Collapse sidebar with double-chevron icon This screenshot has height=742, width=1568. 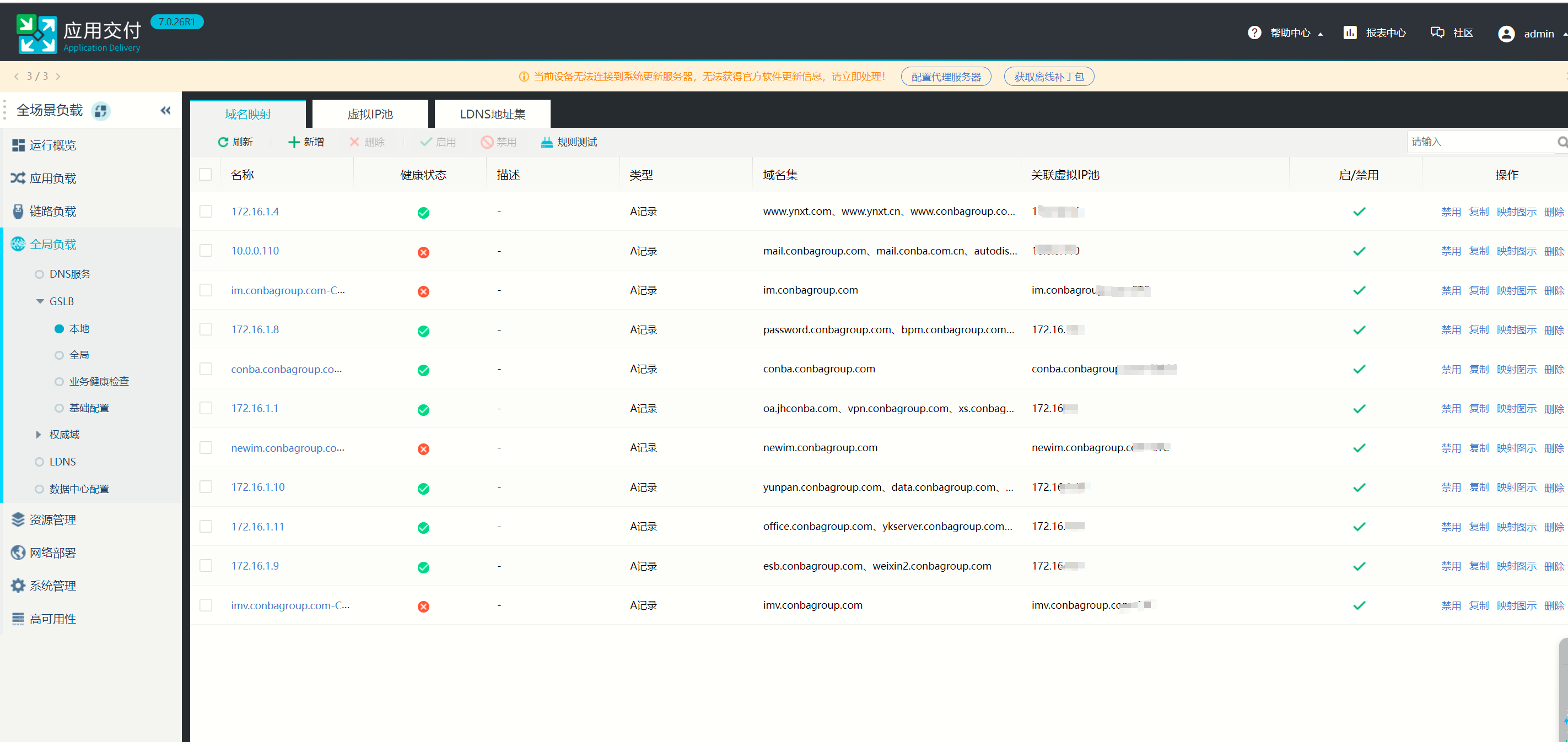coord(165,110)
